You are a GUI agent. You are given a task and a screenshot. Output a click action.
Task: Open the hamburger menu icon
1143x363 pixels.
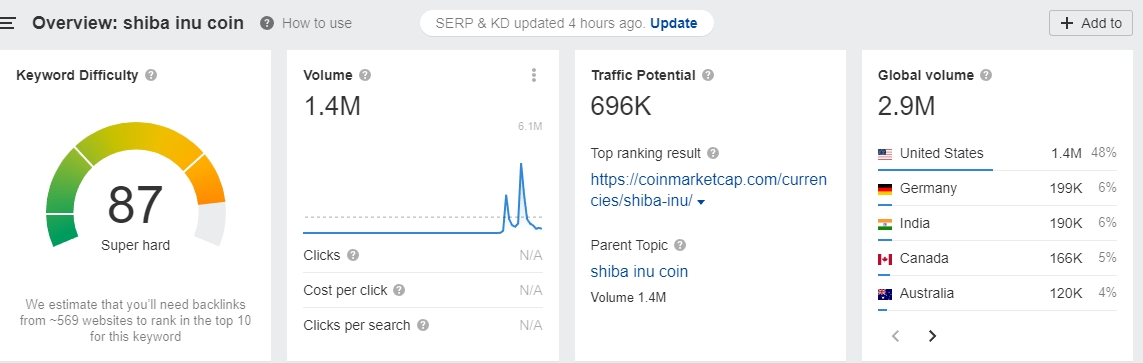[x=7, y=23]
